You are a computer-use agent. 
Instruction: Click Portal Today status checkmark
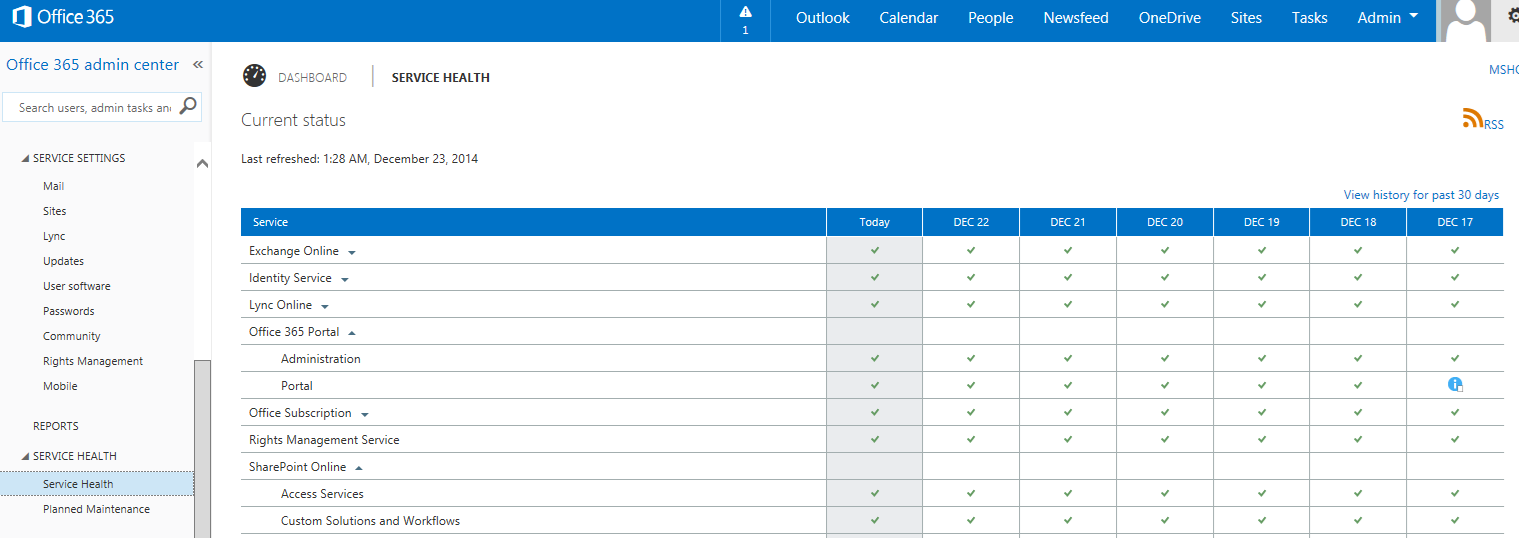[875, 385]
